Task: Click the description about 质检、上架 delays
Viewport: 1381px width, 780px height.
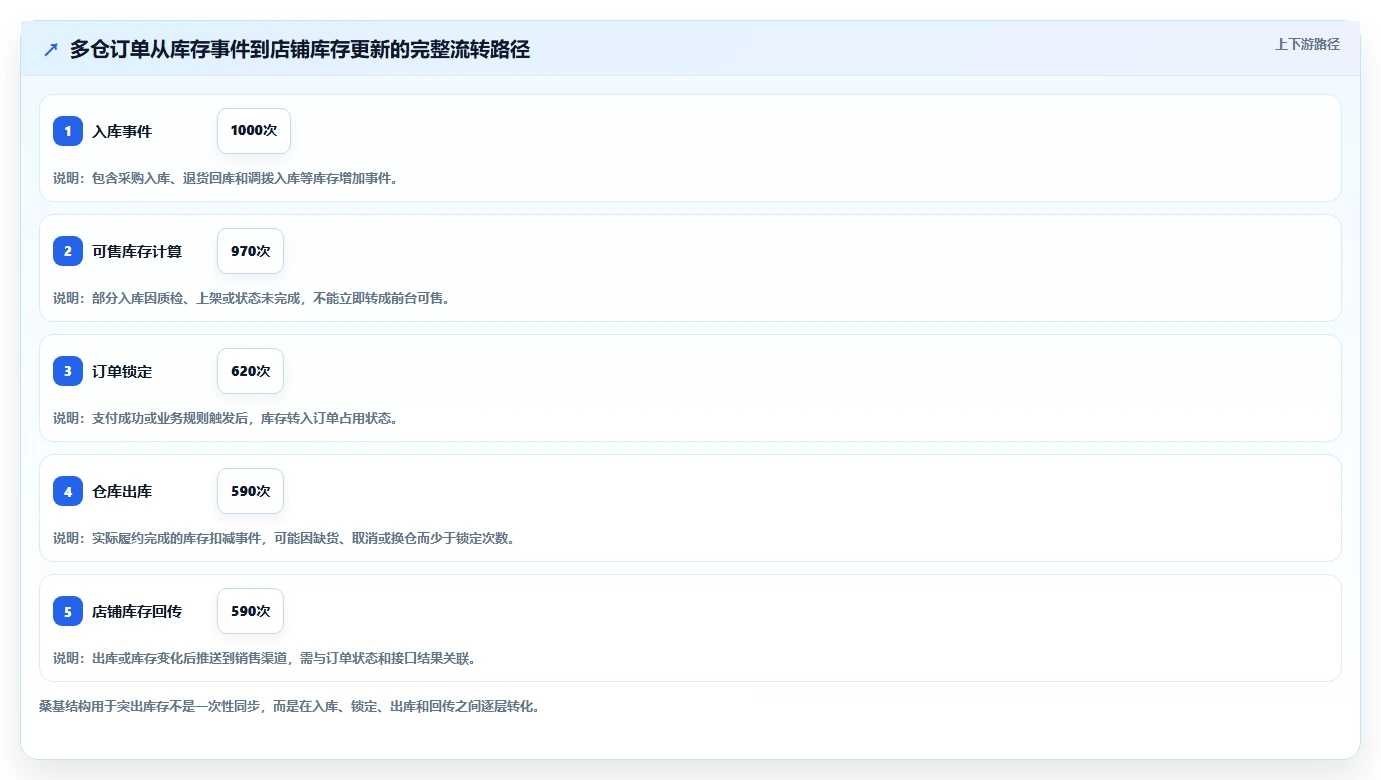Action: [x=252, y=298]
